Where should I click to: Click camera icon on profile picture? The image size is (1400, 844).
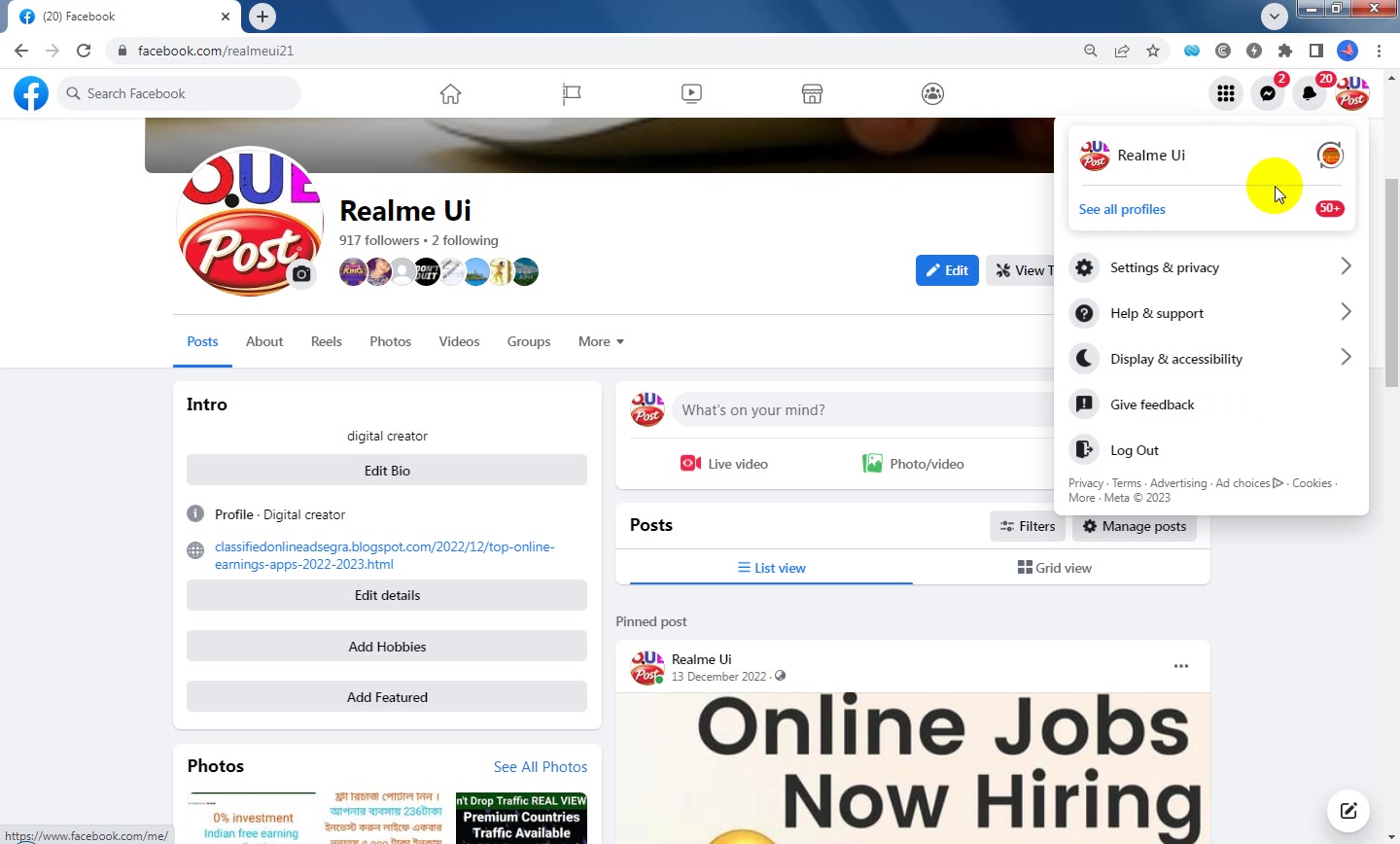coord(302,274)
